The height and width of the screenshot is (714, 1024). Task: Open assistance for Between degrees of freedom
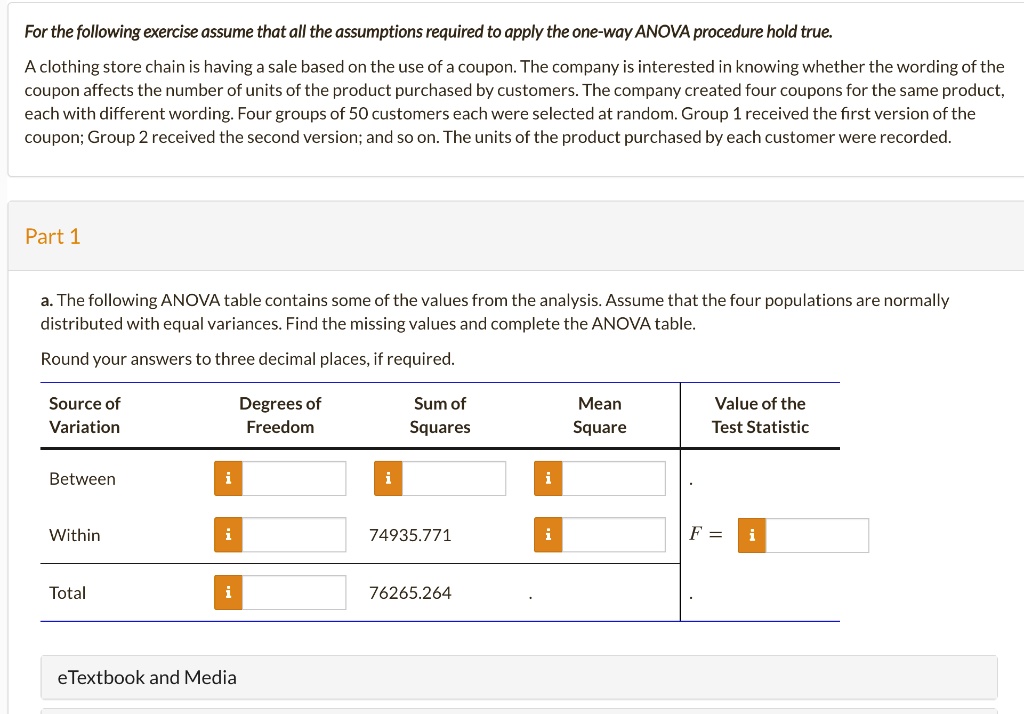[227, 478]
